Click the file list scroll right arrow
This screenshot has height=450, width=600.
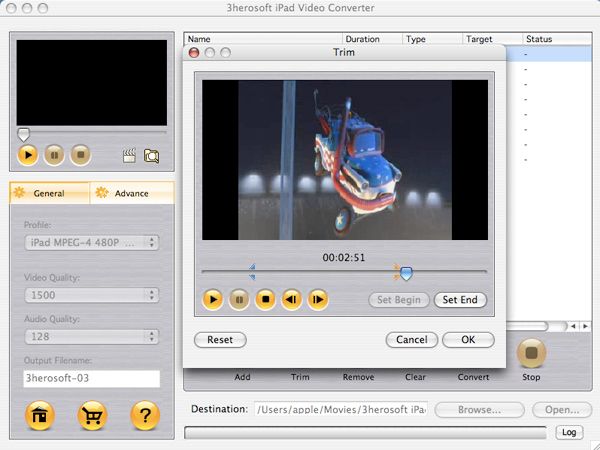(x=585, y=326)
